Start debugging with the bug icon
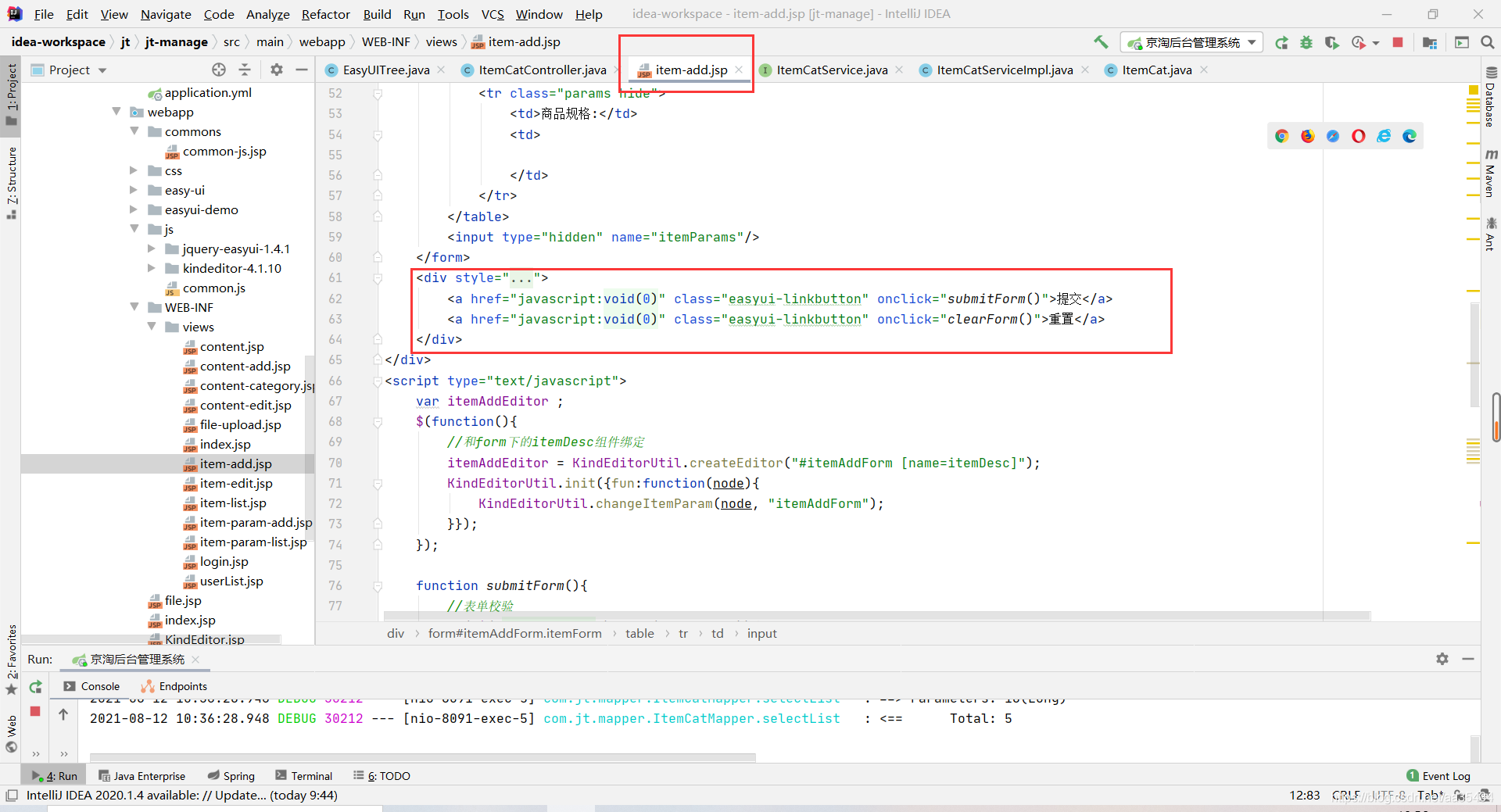This screenshot has width=1501, height=812. pos(1306,43)
